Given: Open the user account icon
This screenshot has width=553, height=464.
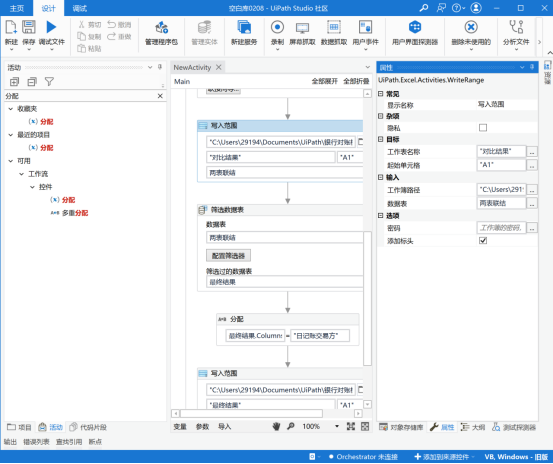Looking at the screenshot, I should tap(476, 8).
